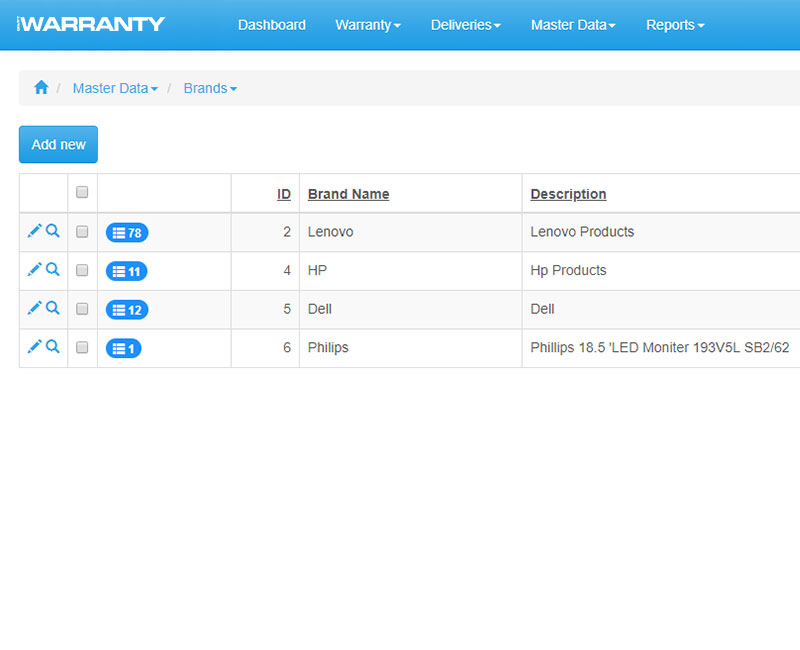Select the HP brand name cell
Screen dimensions: 800x650
click(411, 271)
